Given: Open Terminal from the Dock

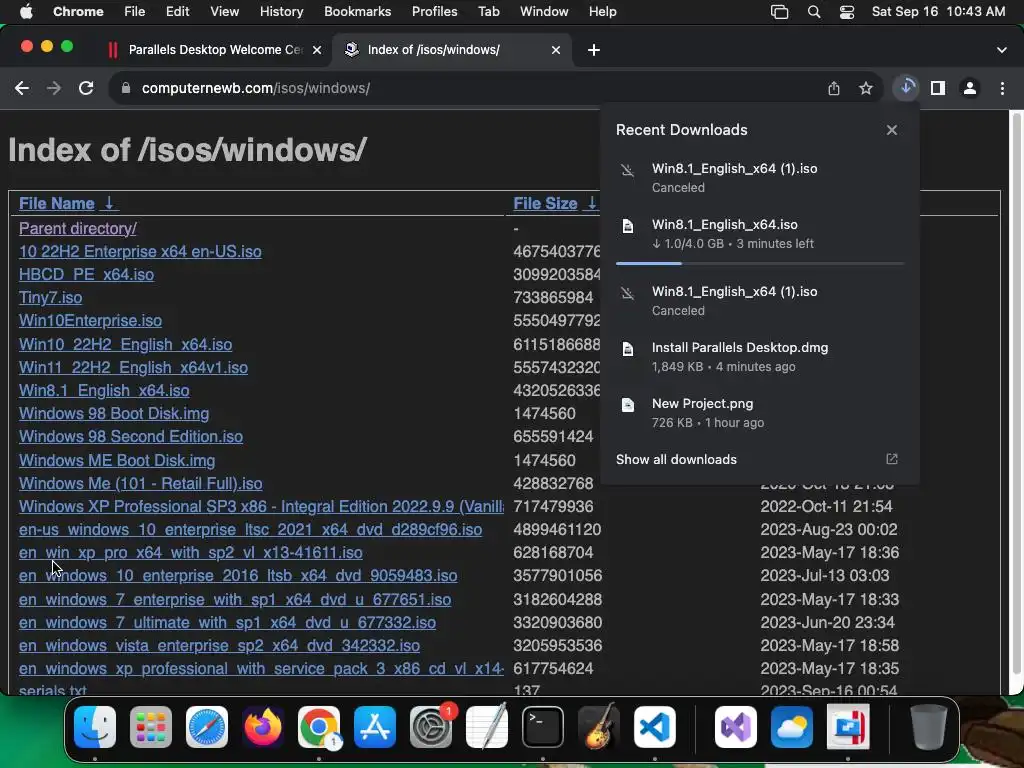Looking at the screenshot, I should point(543,726).
